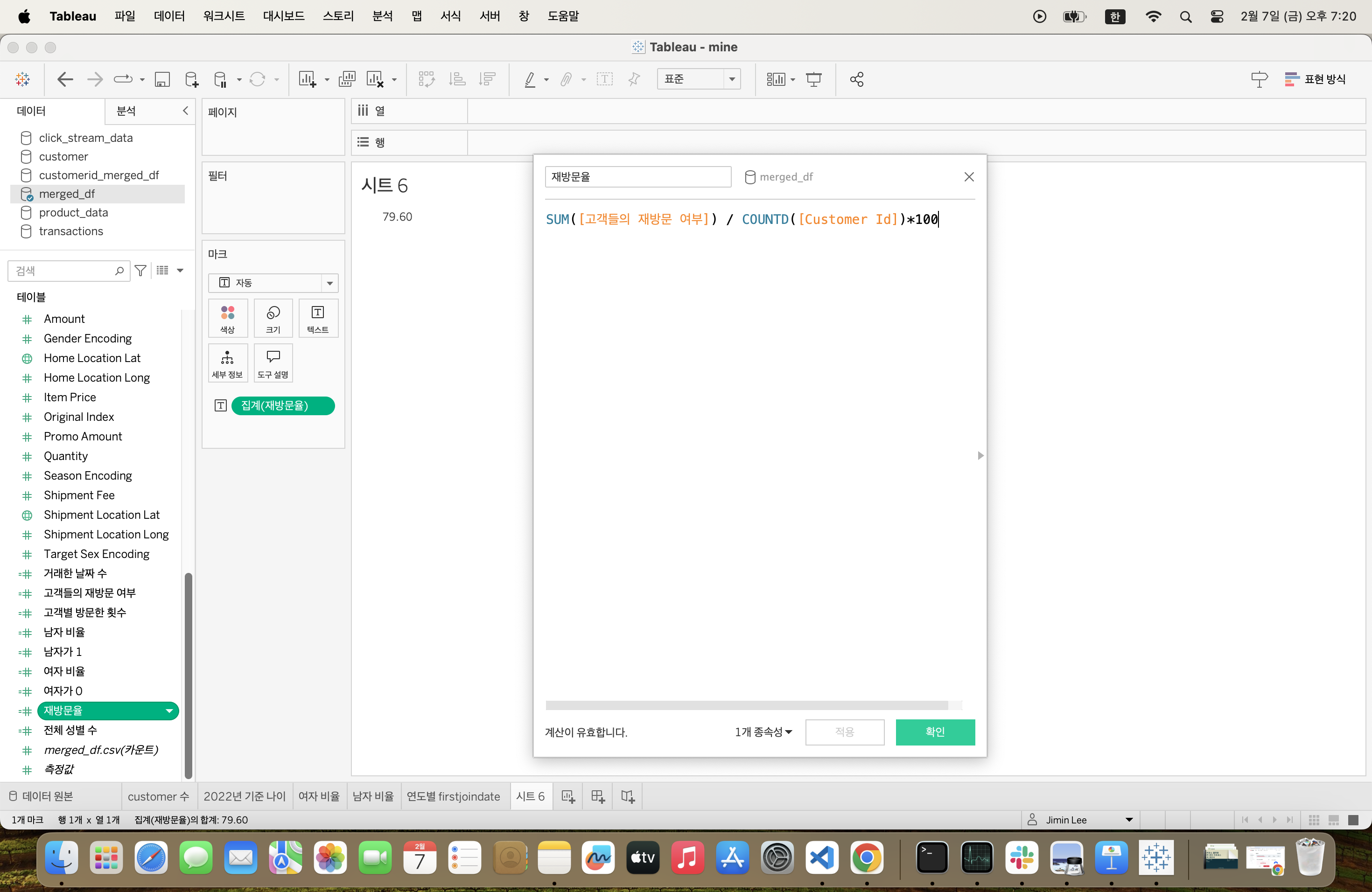The height and width of the screenshot is (892, 1372).
Task: Click the share workbook icon
Action: tap(857, 79)
